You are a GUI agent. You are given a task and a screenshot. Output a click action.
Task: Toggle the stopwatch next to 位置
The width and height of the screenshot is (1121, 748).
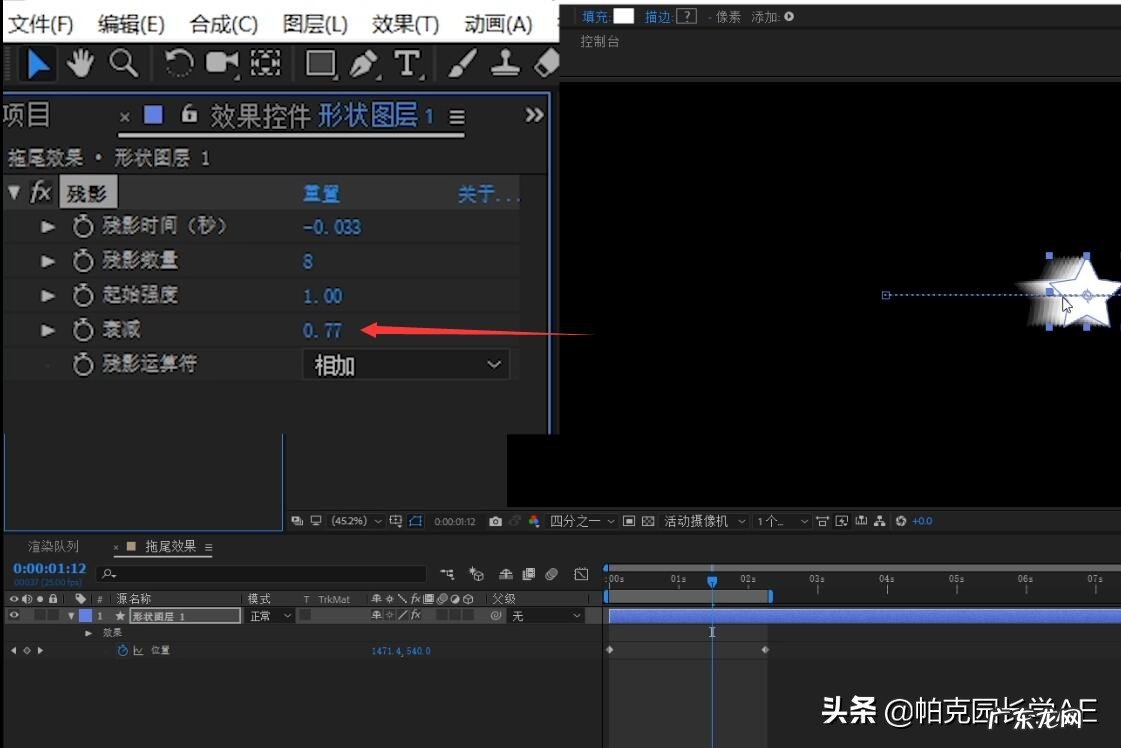tap(122, 650)
